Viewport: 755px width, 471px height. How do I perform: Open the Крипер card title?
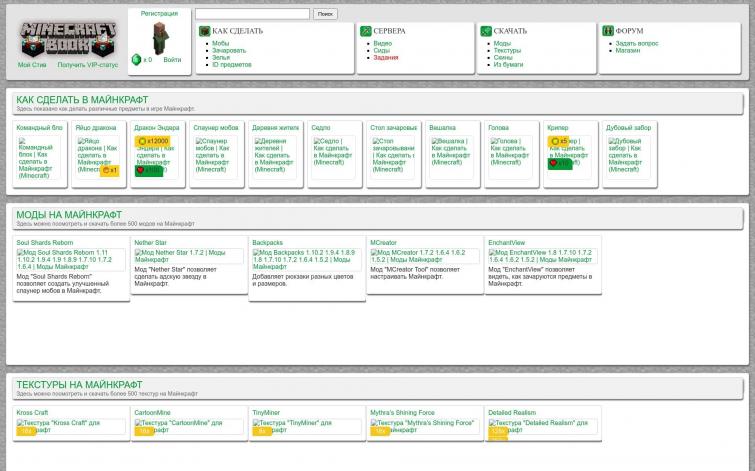click(558, 128)
